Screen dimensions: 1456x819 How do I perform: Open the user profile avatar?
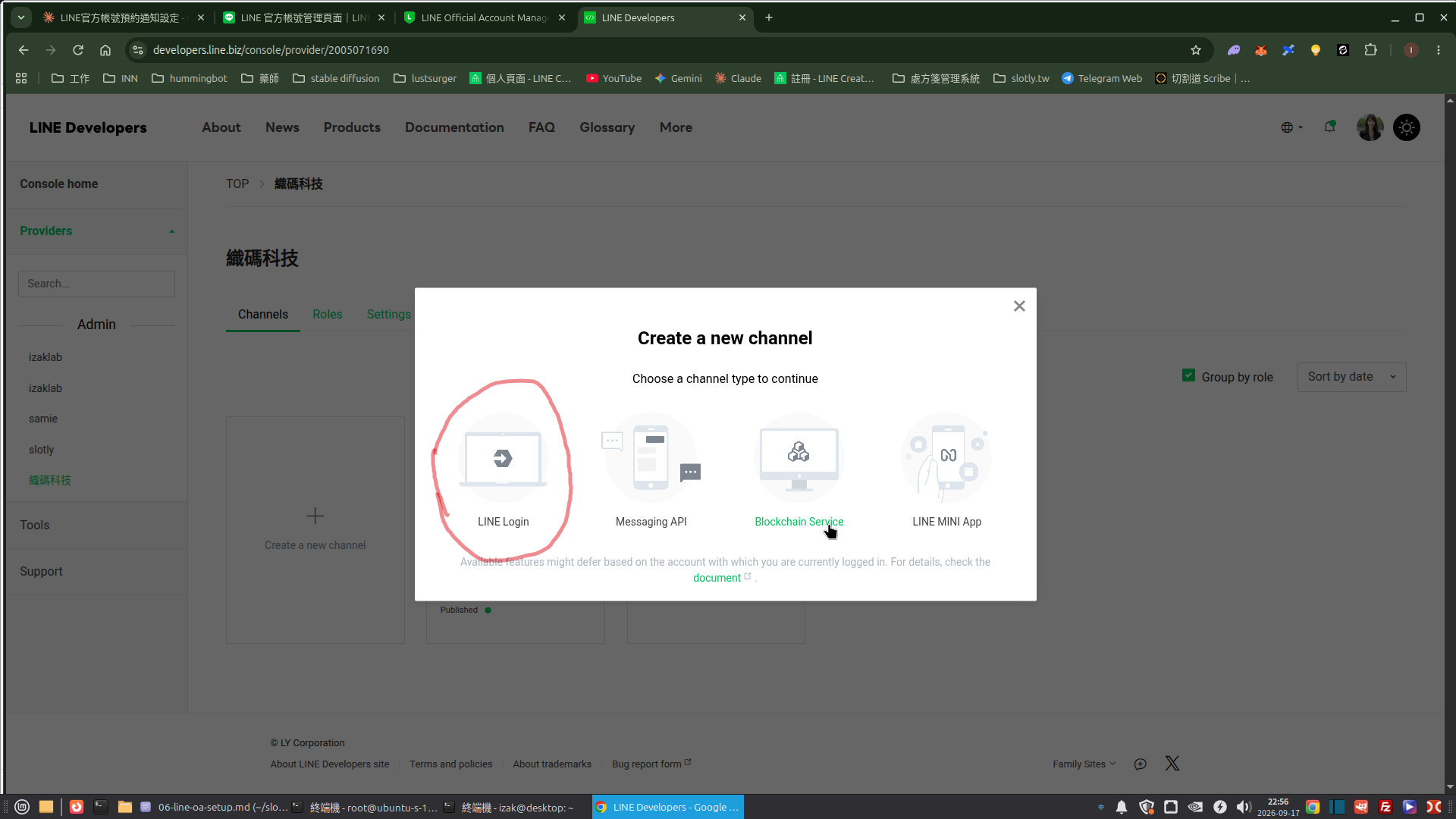(1370, 127)
